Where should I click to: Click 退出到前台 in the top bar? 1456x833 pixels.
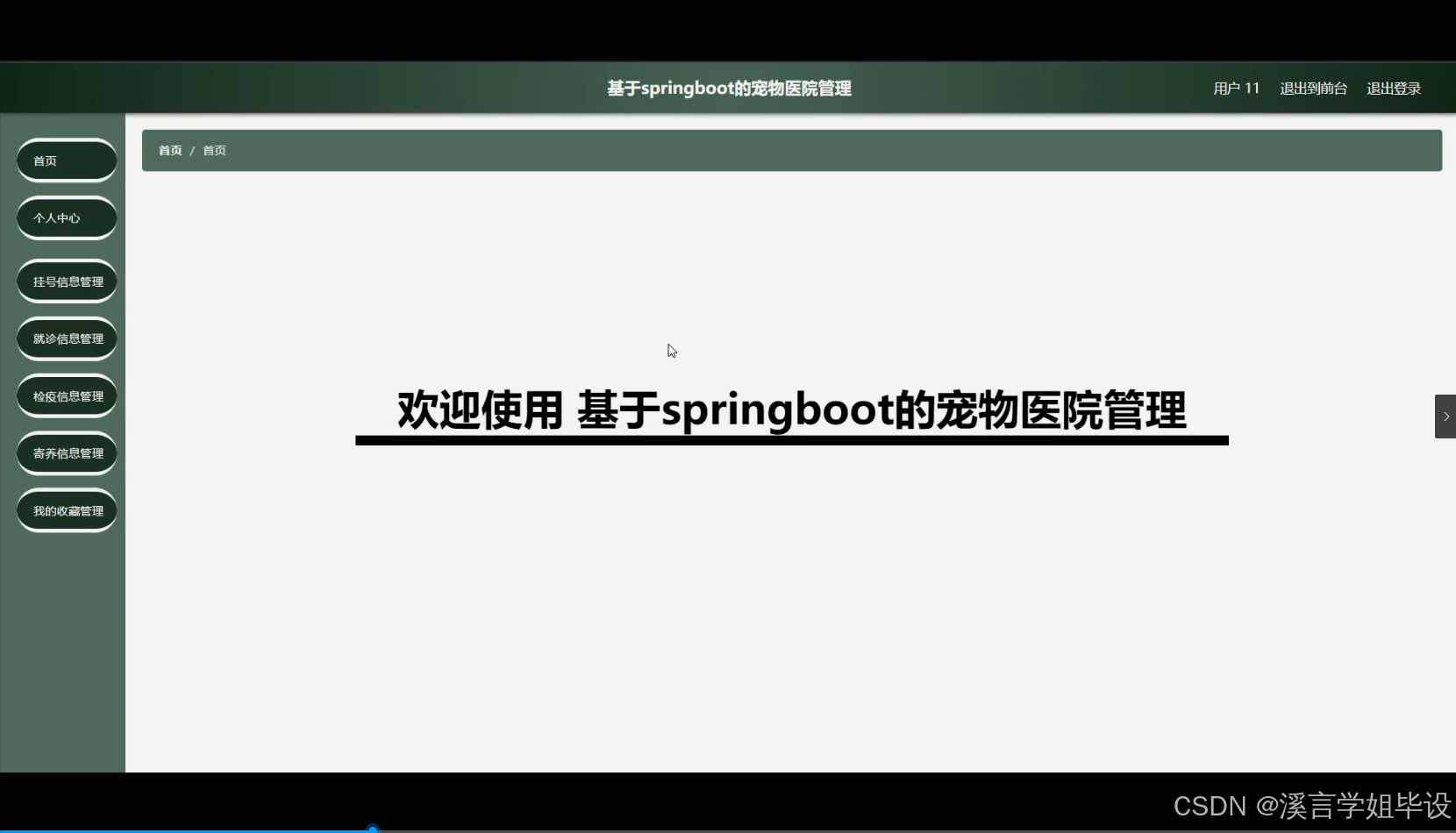point(1312,88)
